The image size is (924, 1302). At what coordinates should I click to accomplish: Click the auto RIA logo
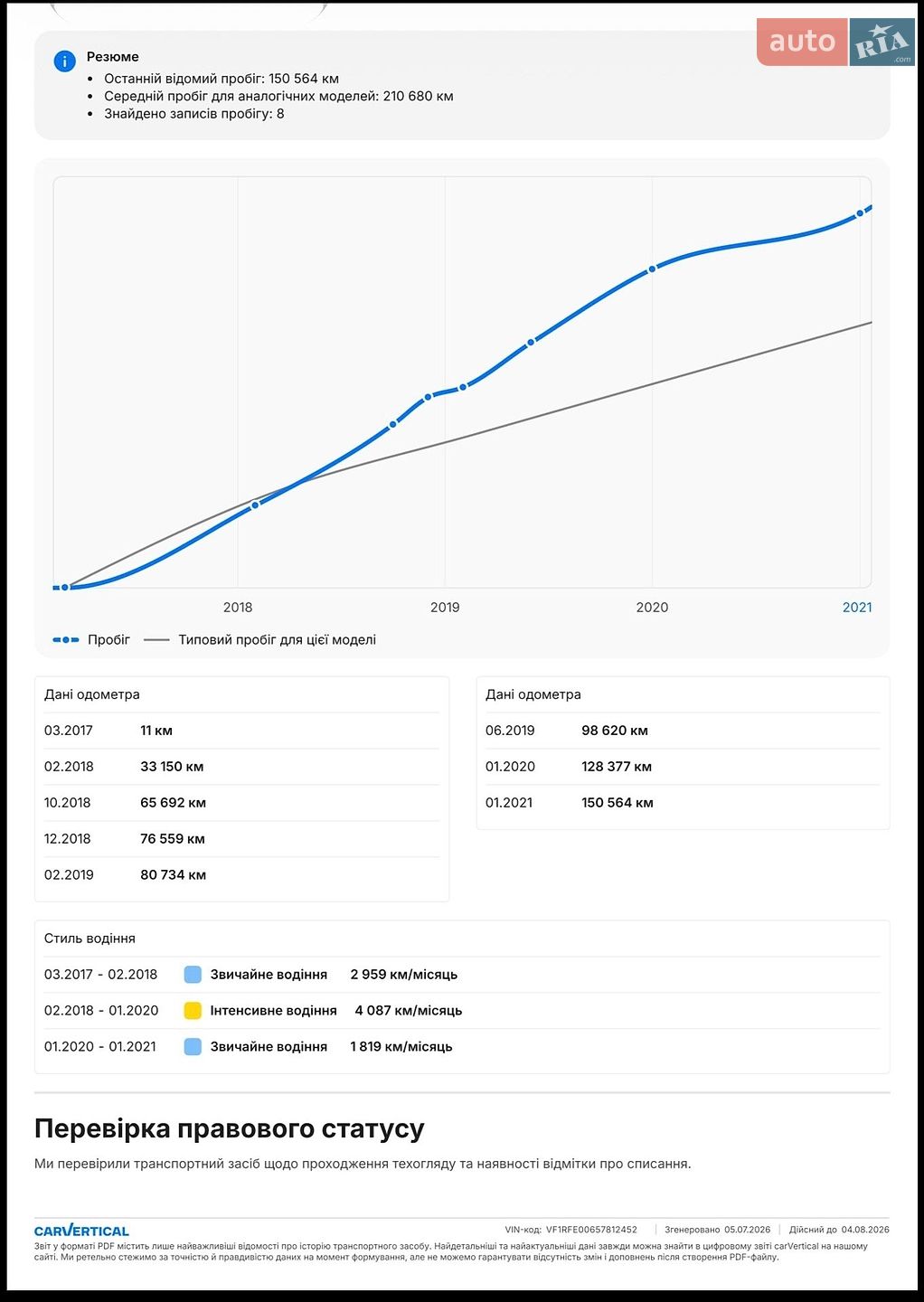click(835, 42)
